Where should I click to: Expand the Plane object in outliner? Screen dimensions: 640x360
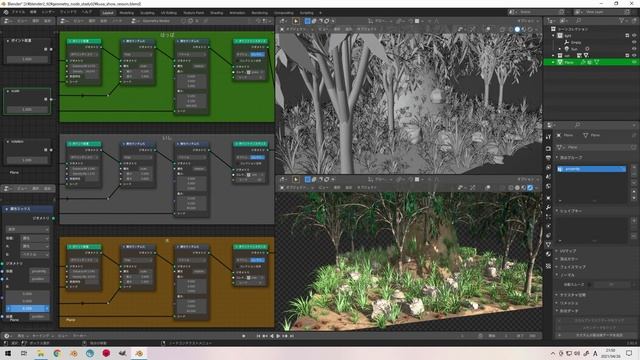coord(553,62)
